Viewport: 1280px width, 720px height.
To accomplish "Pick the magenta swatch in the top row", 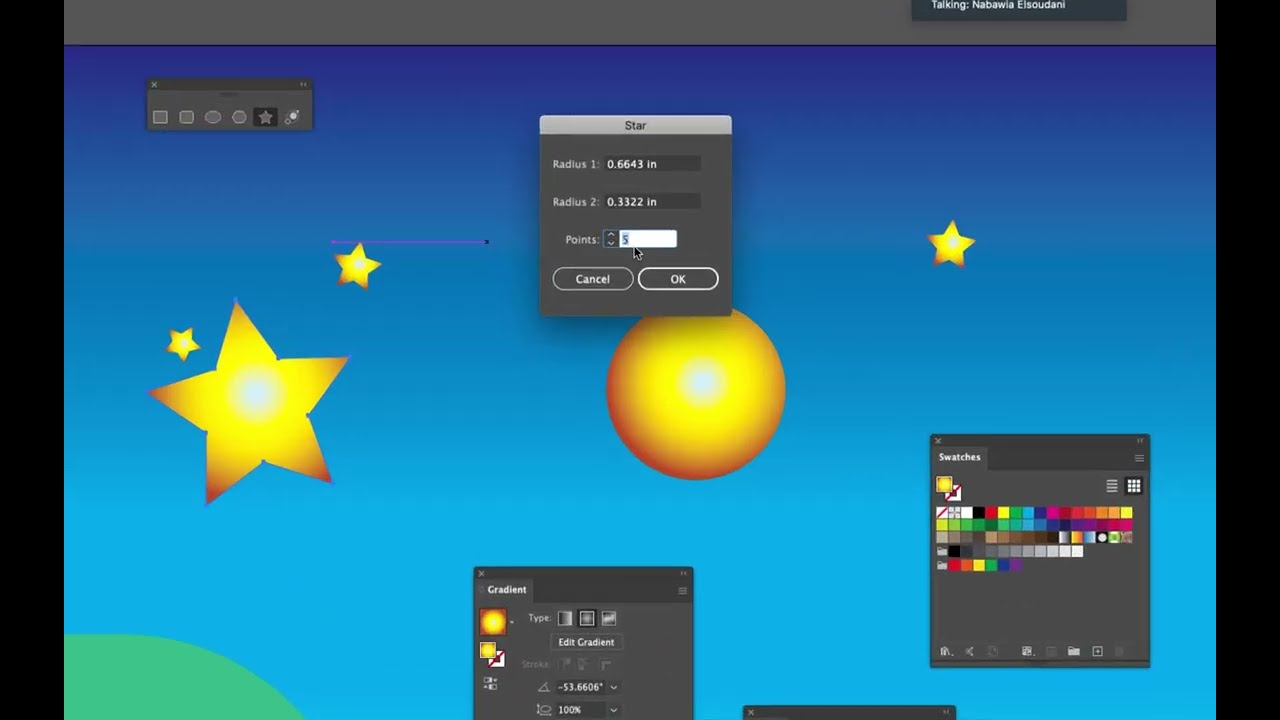I will pyautogui.click(x=1053, y=513).
